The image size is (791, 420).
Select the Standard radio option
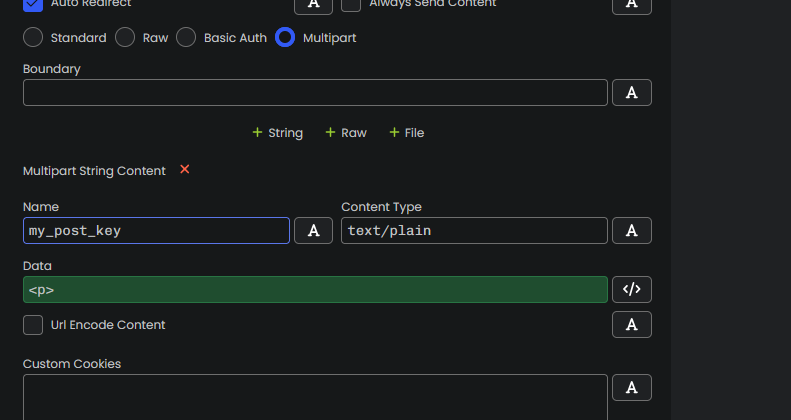pyautogui.click(x=33, y=37)
